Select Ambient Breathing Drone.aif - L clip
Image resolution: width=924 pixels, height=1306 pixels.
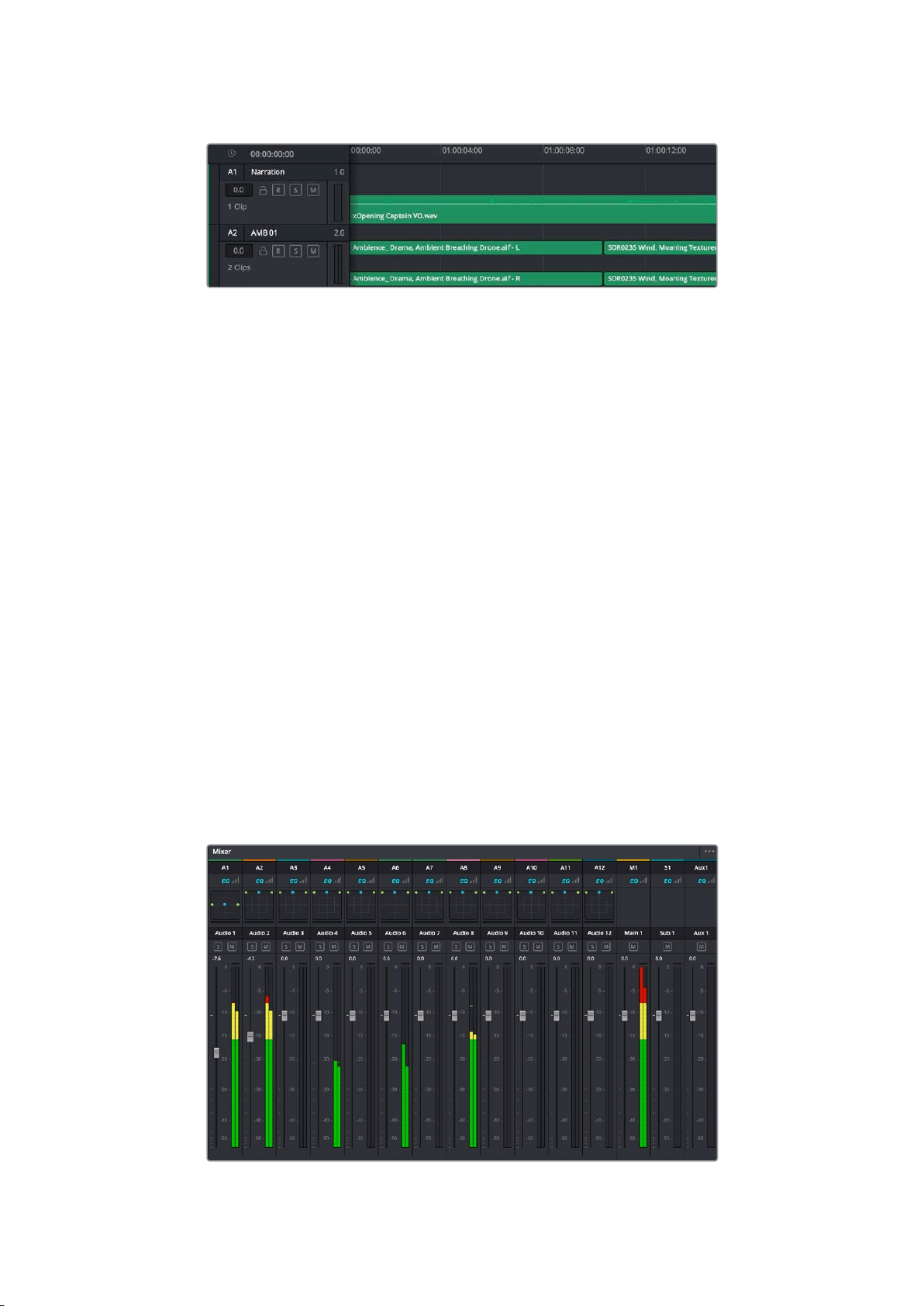476,248
